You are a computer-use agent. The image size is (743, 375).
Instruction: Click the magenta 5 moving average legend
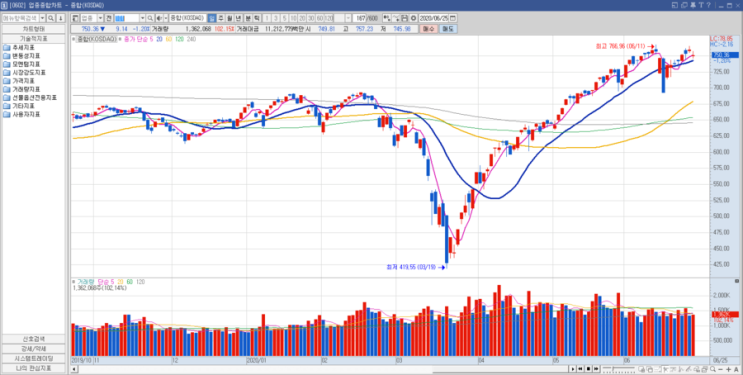pyautogui.click(x=151, y=39)
